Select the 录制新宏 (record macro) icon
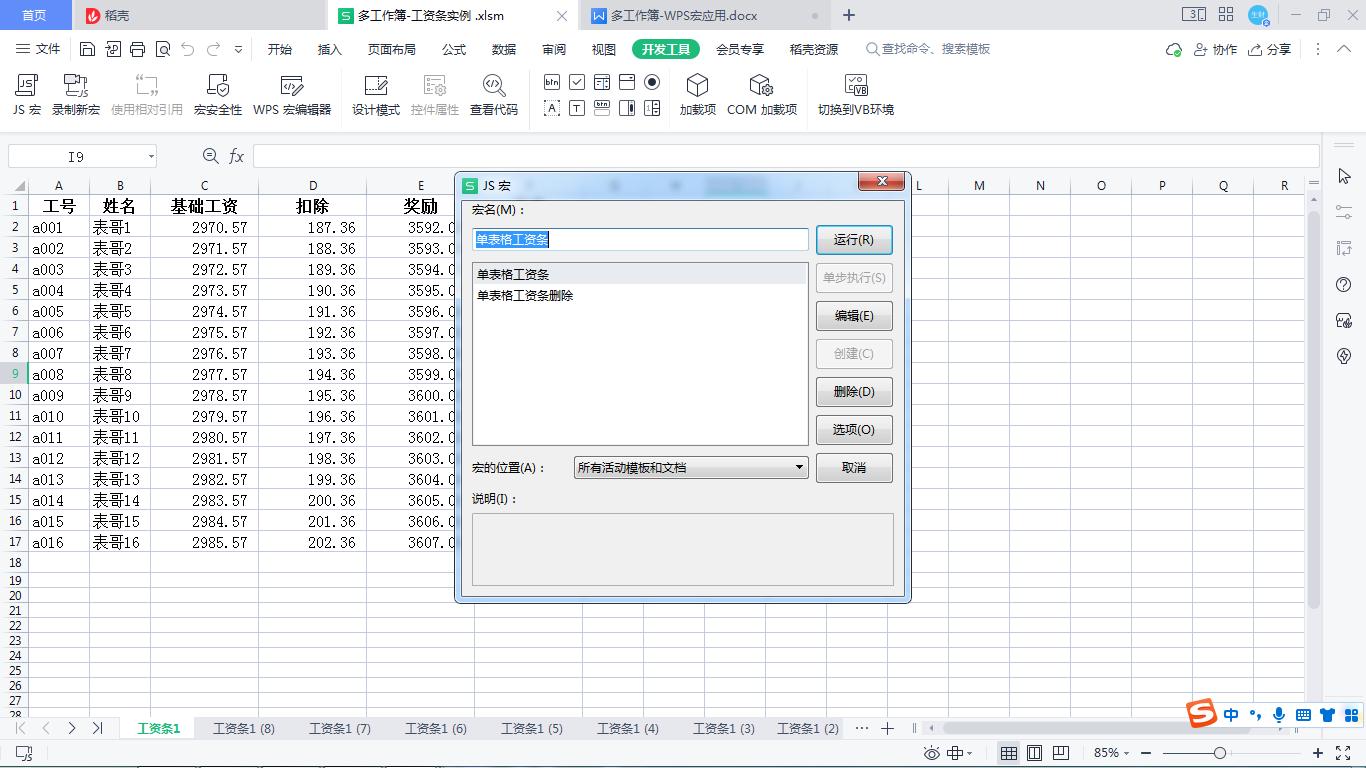This screenshot has height=768, width=1366. pos(75,92)
